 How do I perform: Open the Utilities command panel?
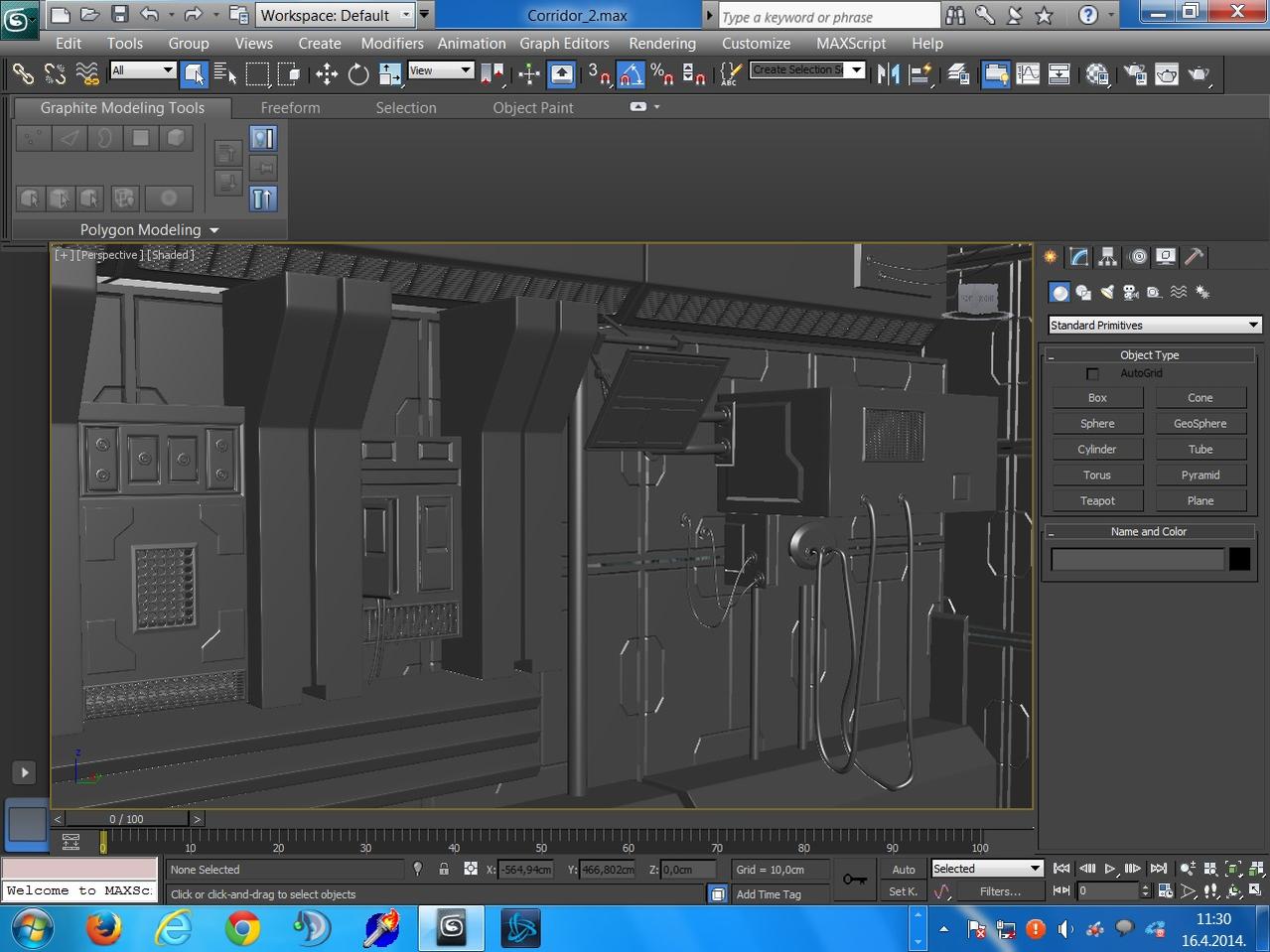tap(1193, 257)
